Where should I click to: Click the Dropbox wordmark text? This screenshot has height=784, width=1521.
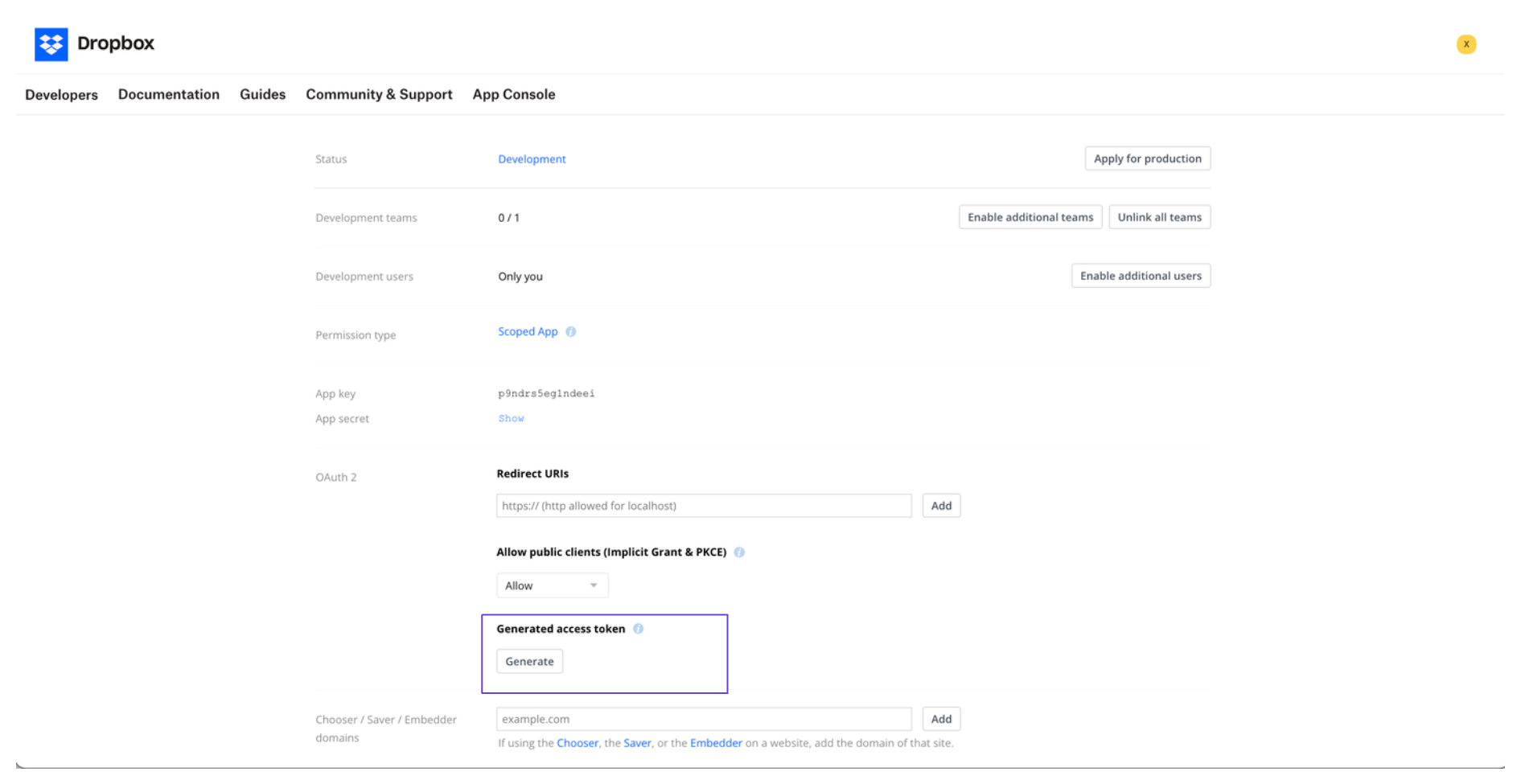[x=116, y=43]
